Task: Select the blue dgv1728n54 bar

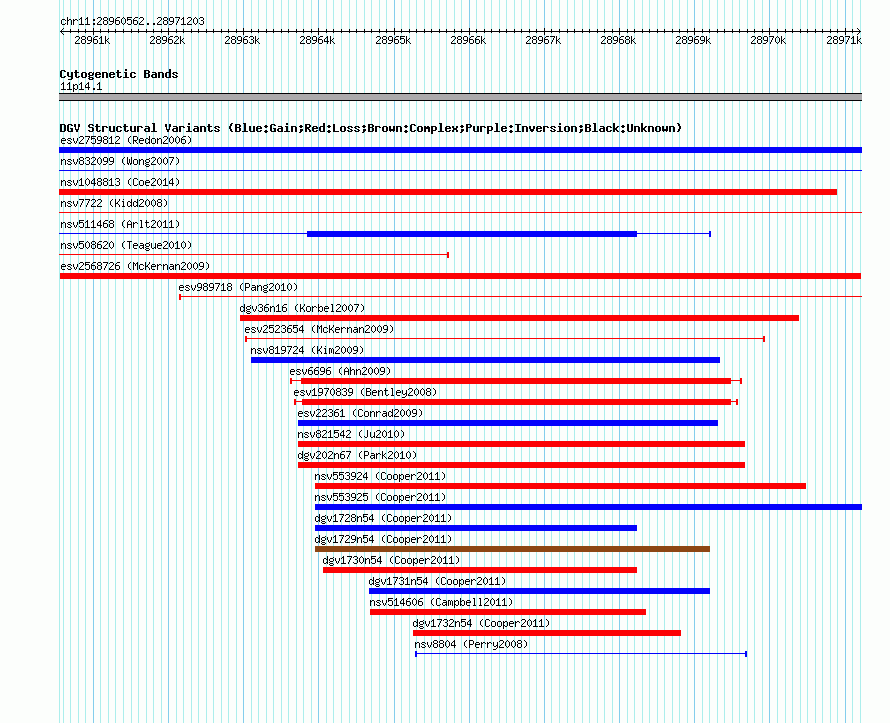Action: tap(476, 528)
